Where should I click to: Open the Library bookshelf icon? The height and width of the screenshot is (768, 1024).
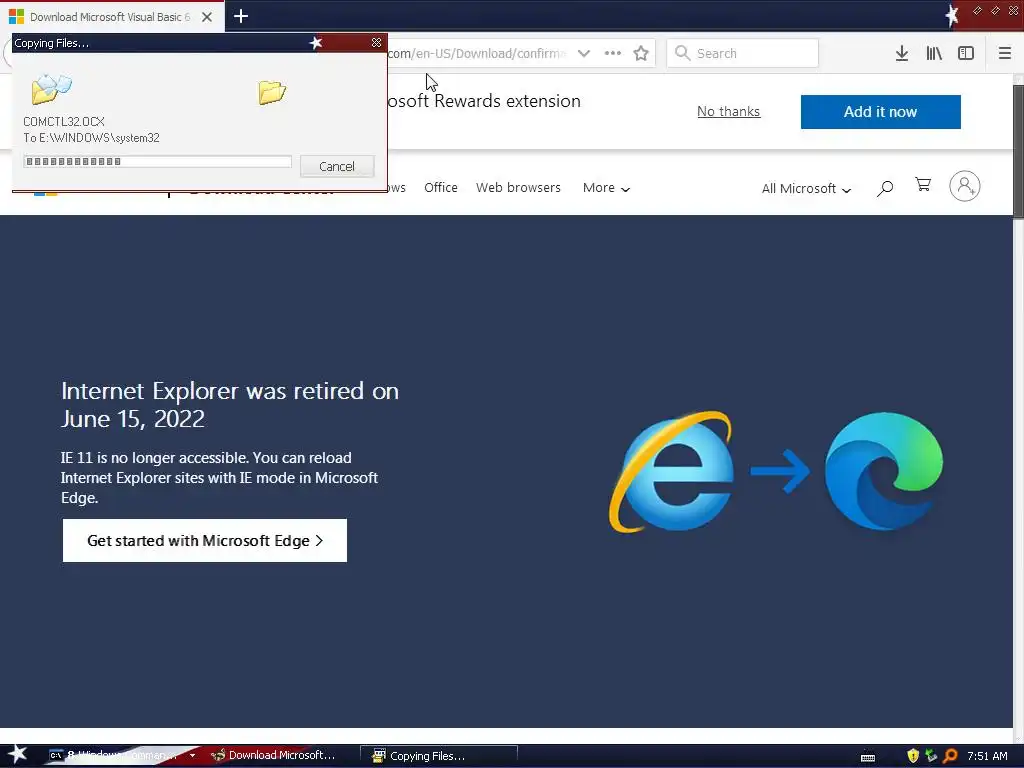934,54
